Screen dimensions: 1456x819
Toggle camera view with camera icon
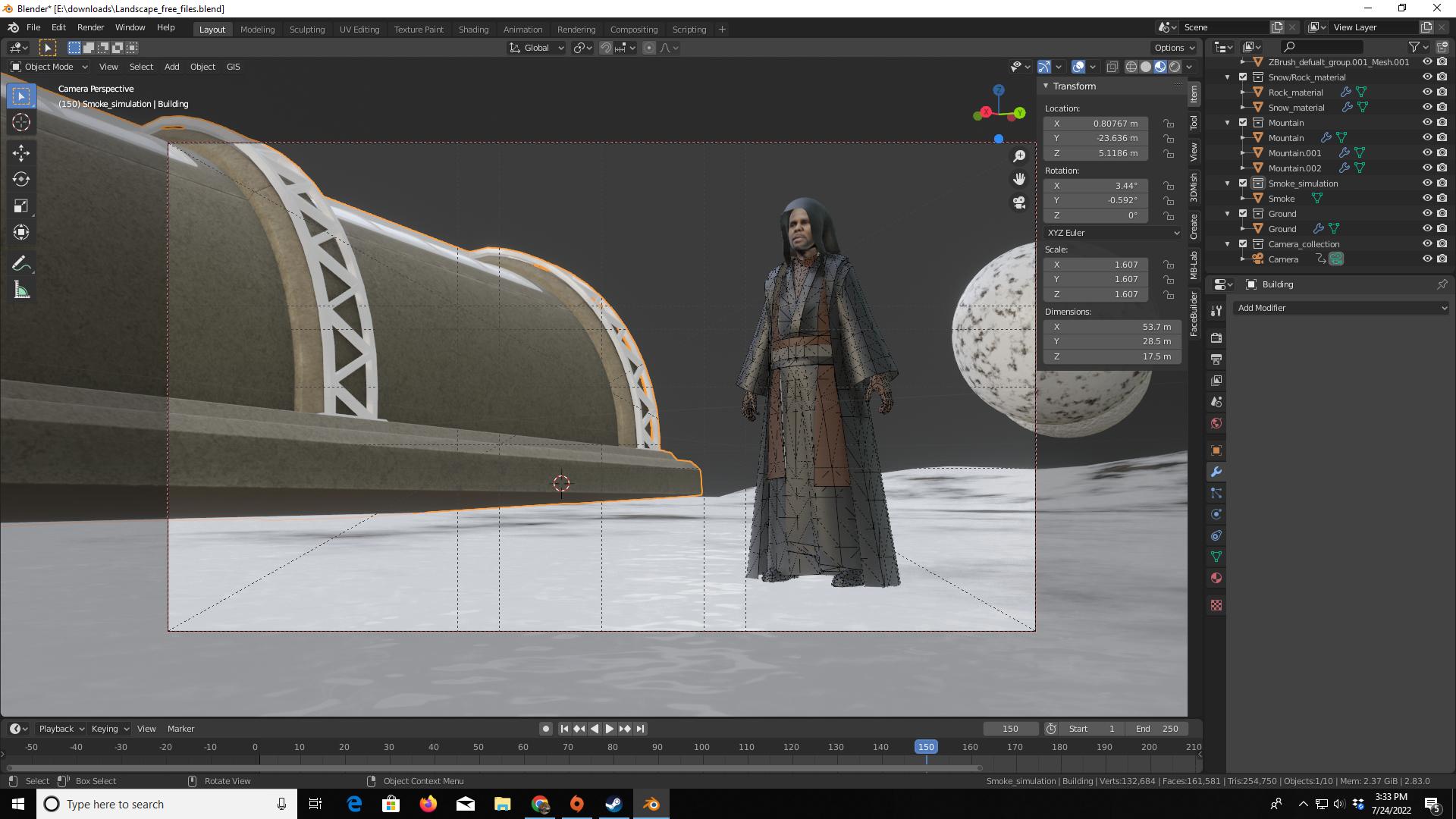point(1019,202)
